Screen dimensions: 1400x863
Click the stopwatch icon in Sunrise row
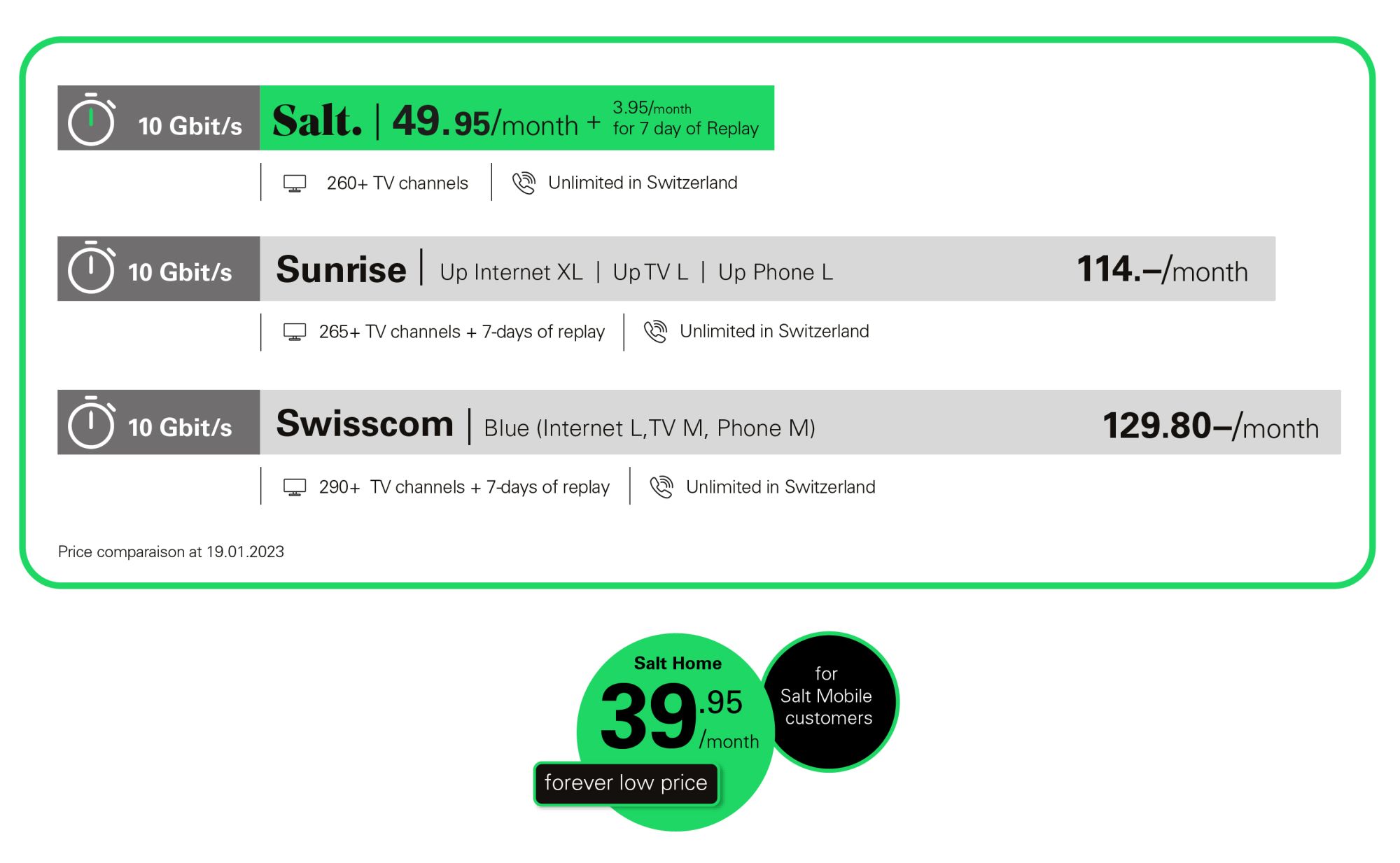point(92,267)
